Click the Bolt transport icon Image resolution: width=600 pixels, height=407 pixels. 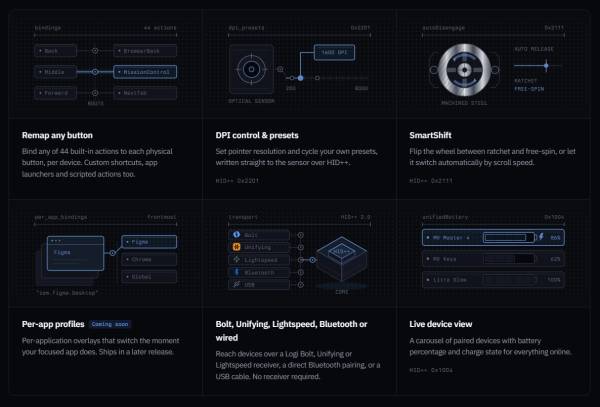pos(236,234)
